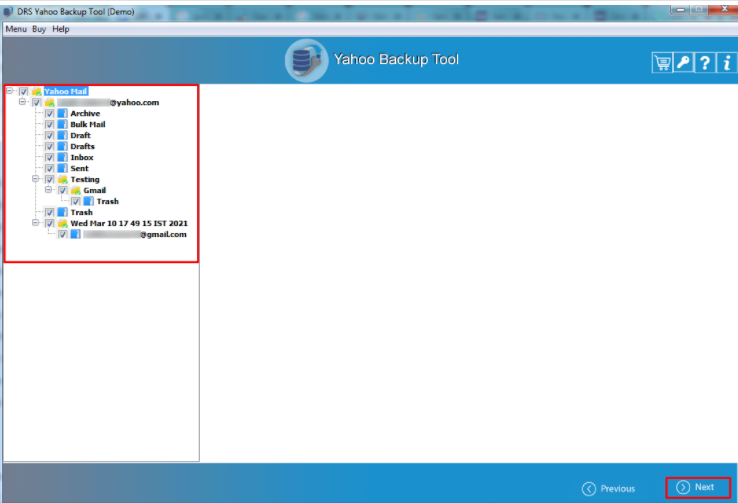This screenshot has width=738, height=503.
Task: Click the Bulk Mail folder icon
Action: [63, 124]
